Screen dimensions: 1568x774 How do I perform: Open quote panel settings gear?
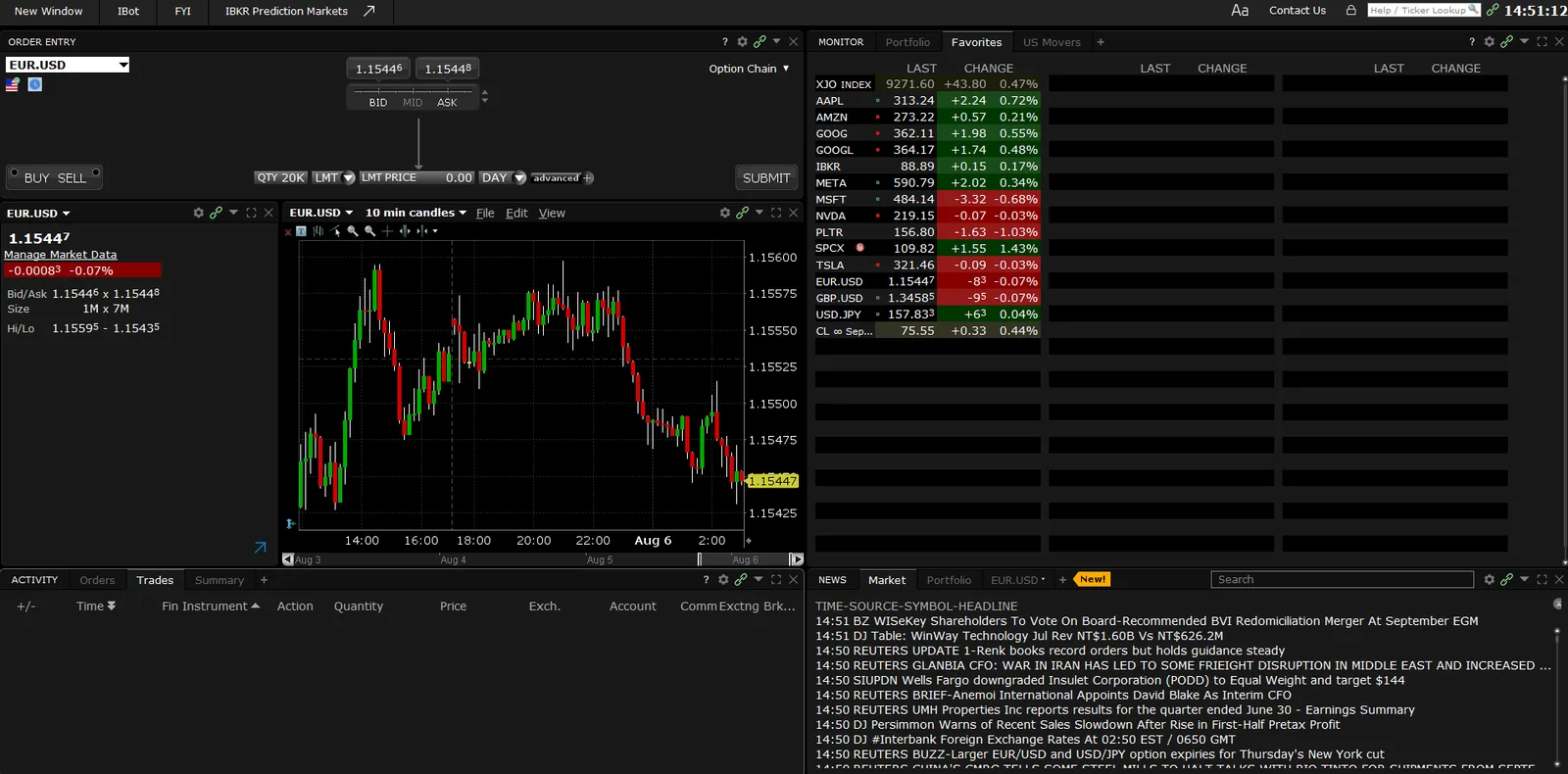click(x=199, y=213)
